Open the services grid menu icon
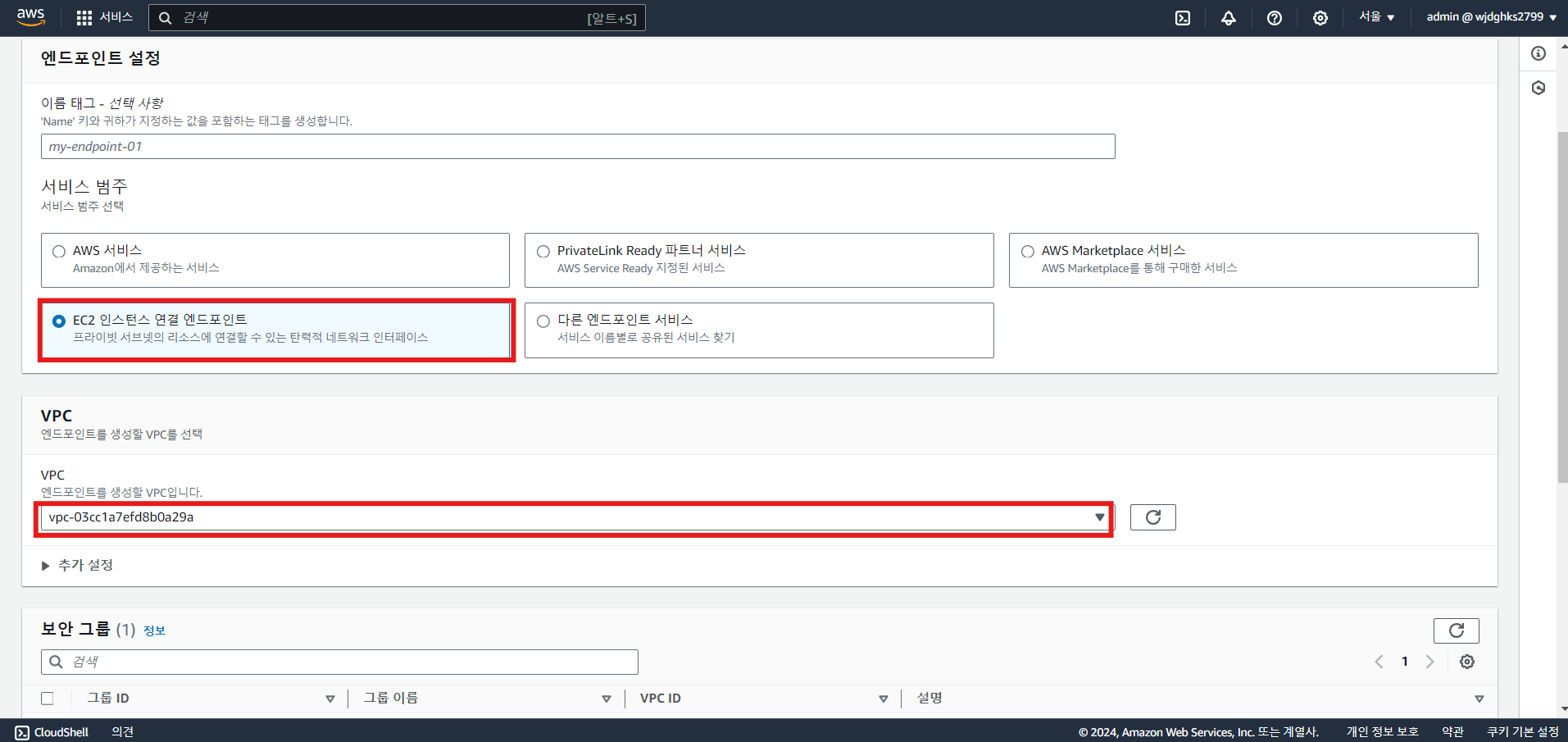The width and height of the screenshot is (1568, 742). tap(84, 18)
